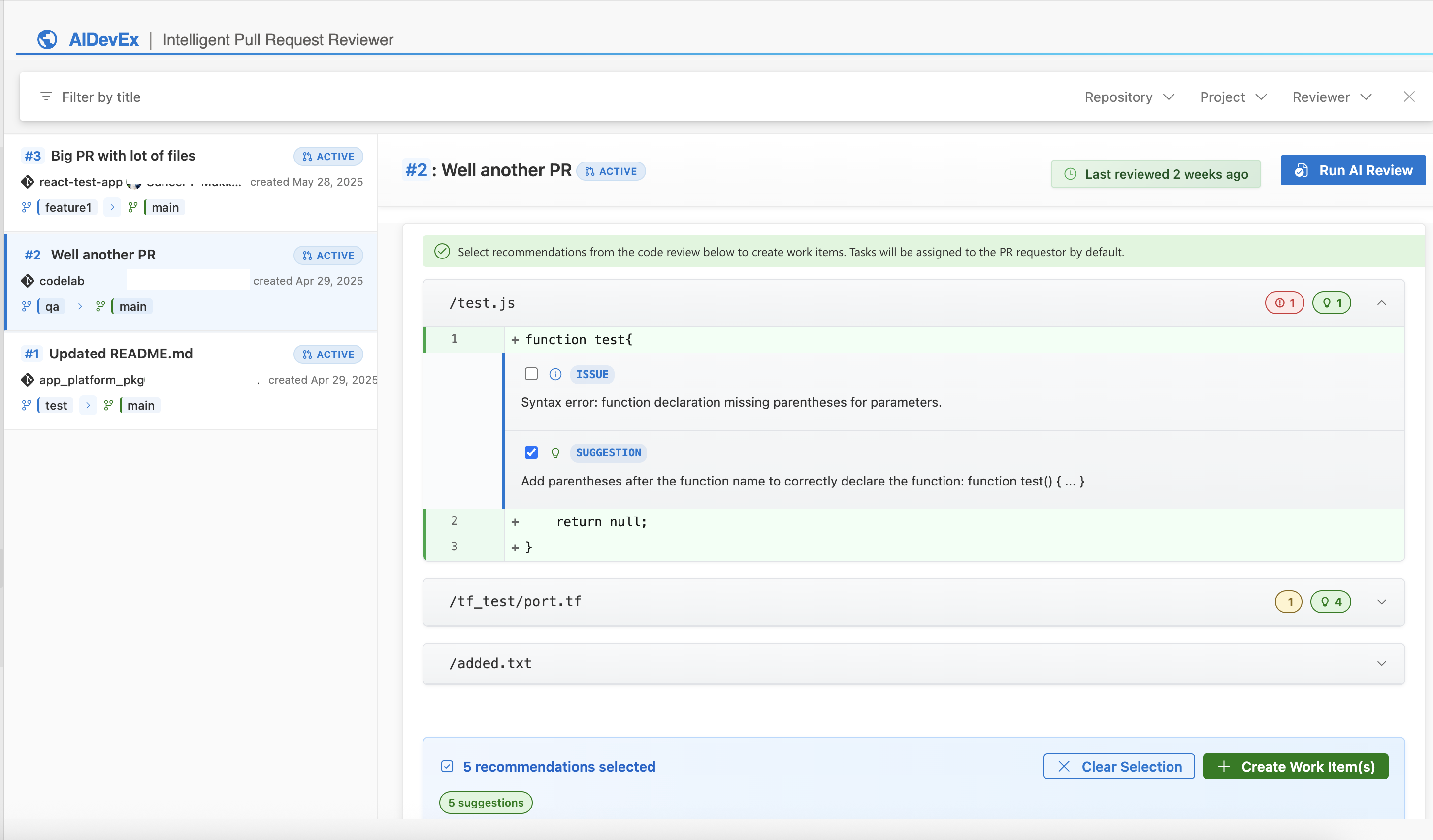Click the AIDevEx globe logo

coord(48,39)
